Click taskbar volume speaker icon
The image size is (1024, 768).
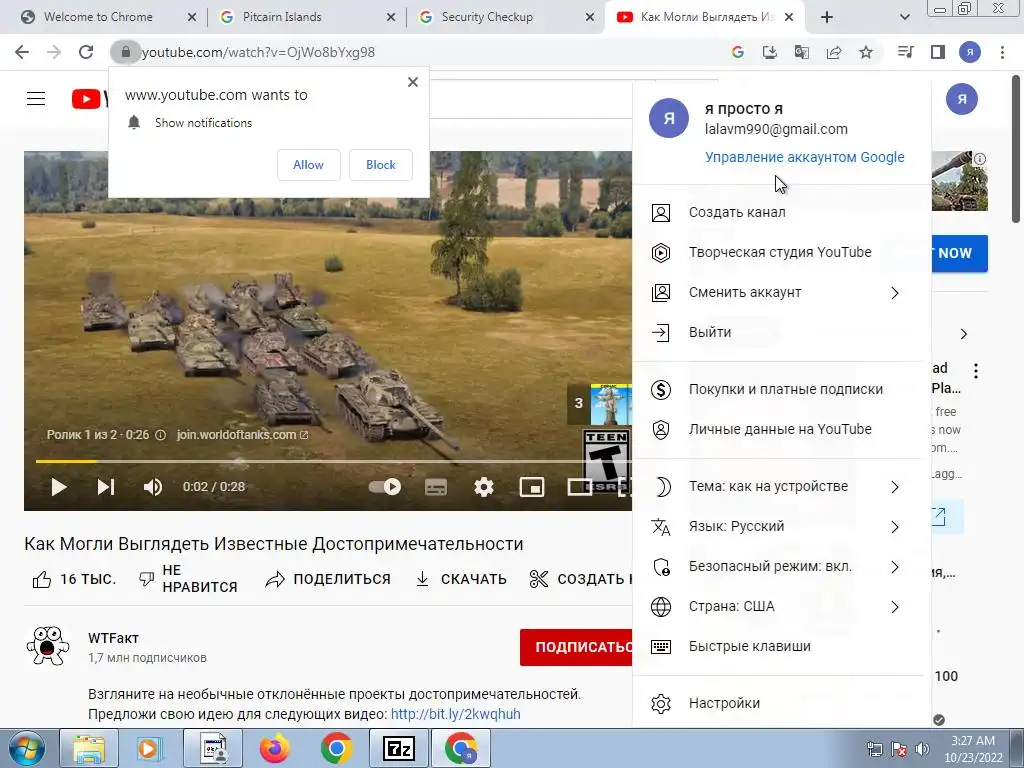click(x=921, y=748)
